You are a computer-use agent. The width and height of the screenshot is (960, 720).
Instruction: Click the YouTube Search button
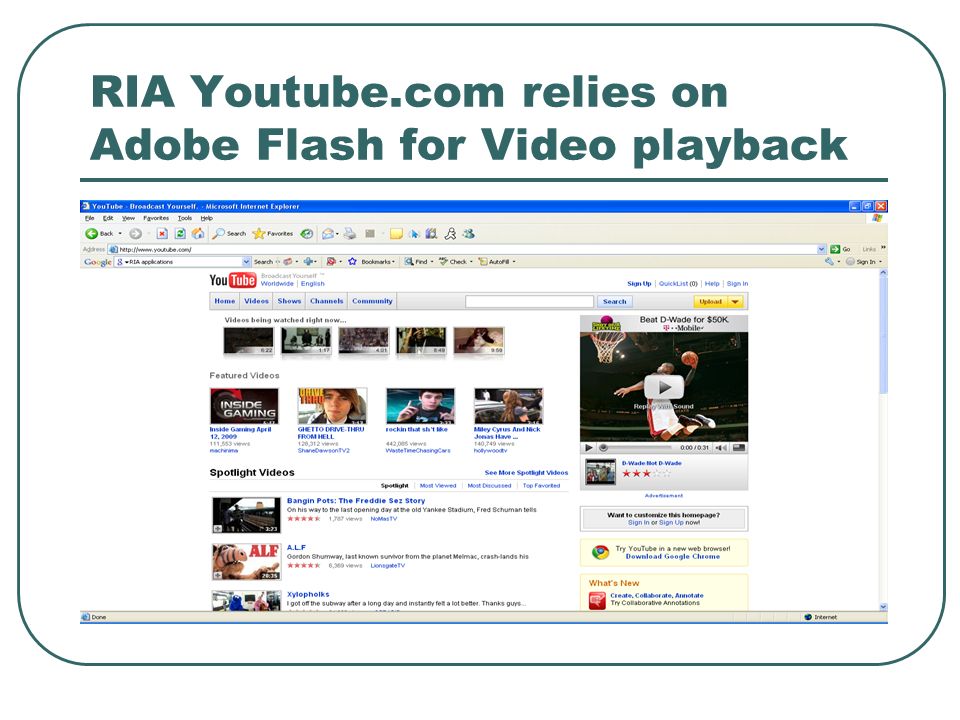[614, 302]
